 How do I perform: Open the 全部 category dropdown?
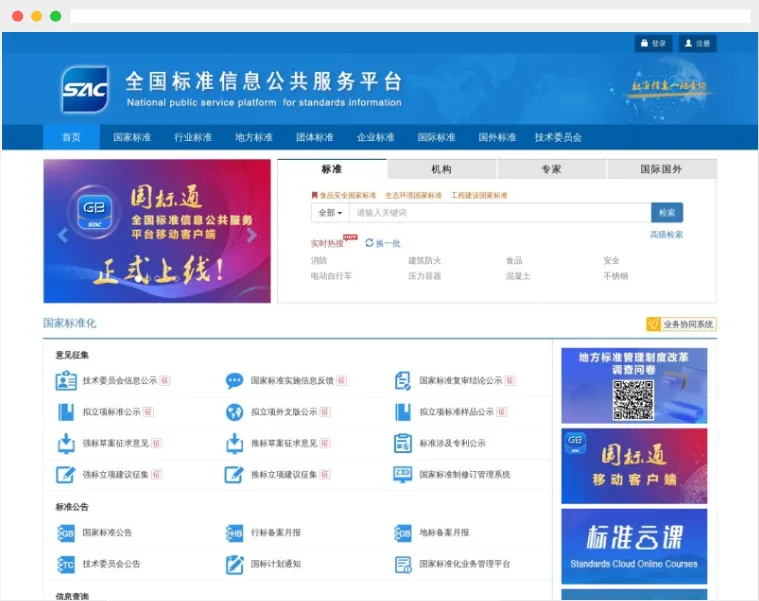330,213
